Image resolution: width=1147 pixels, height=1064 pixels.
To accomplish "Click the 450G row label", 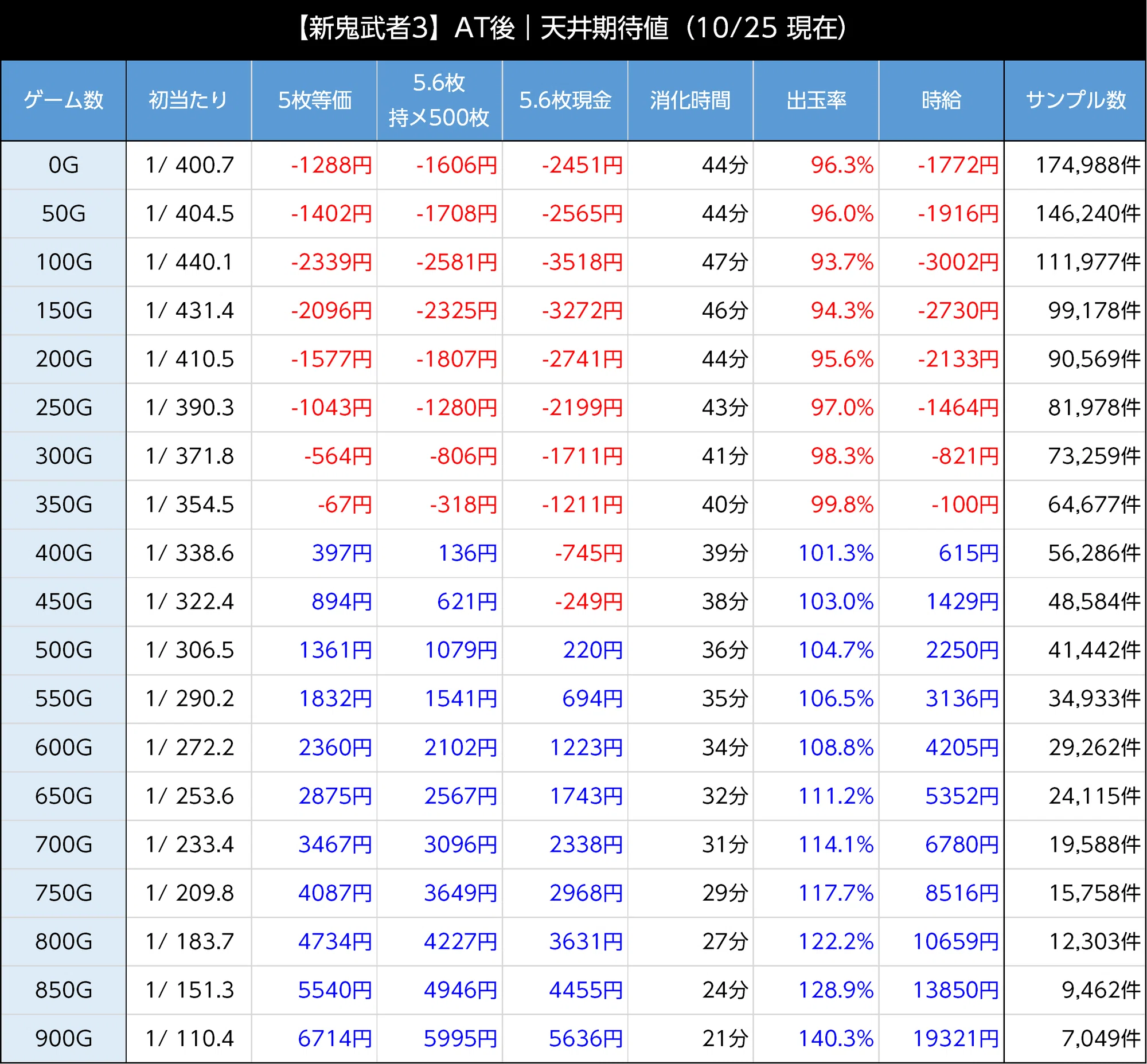I will tap(63, 601).
